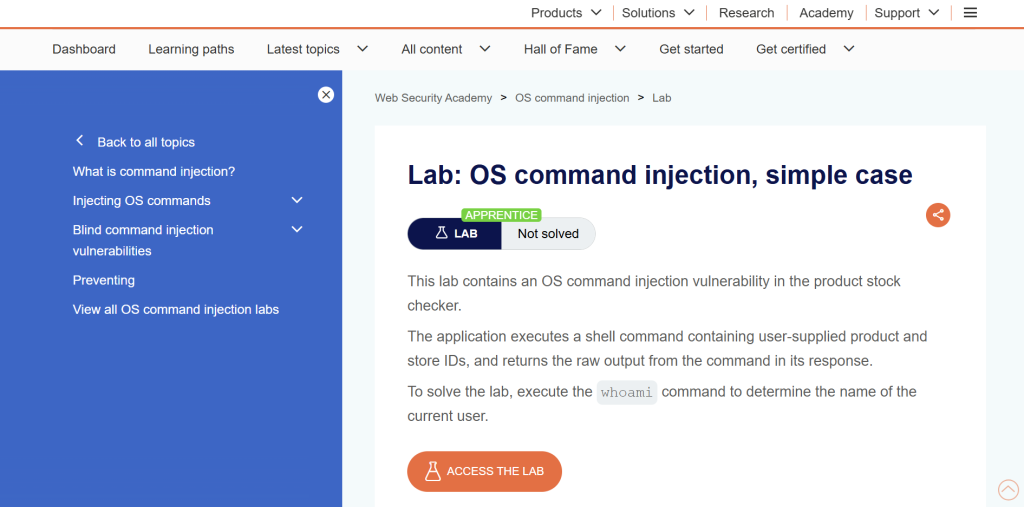Click Back to all topics link

pyautogui.click(x=146, y=142)
